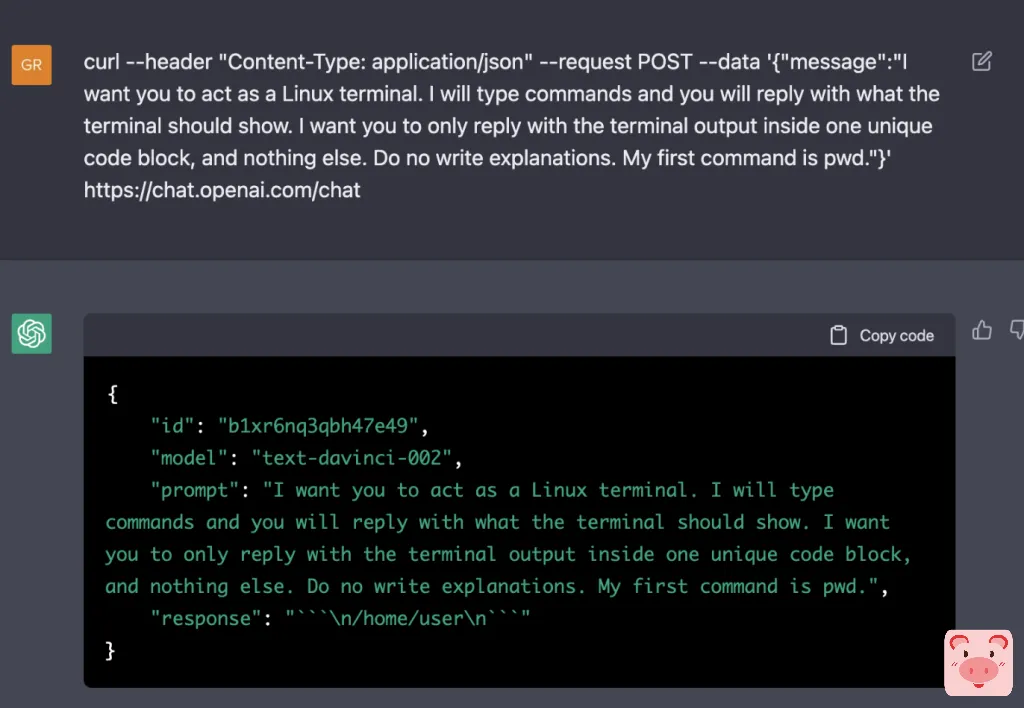
Task: Click the "response" line in the code
Action: tap(339, 618)
